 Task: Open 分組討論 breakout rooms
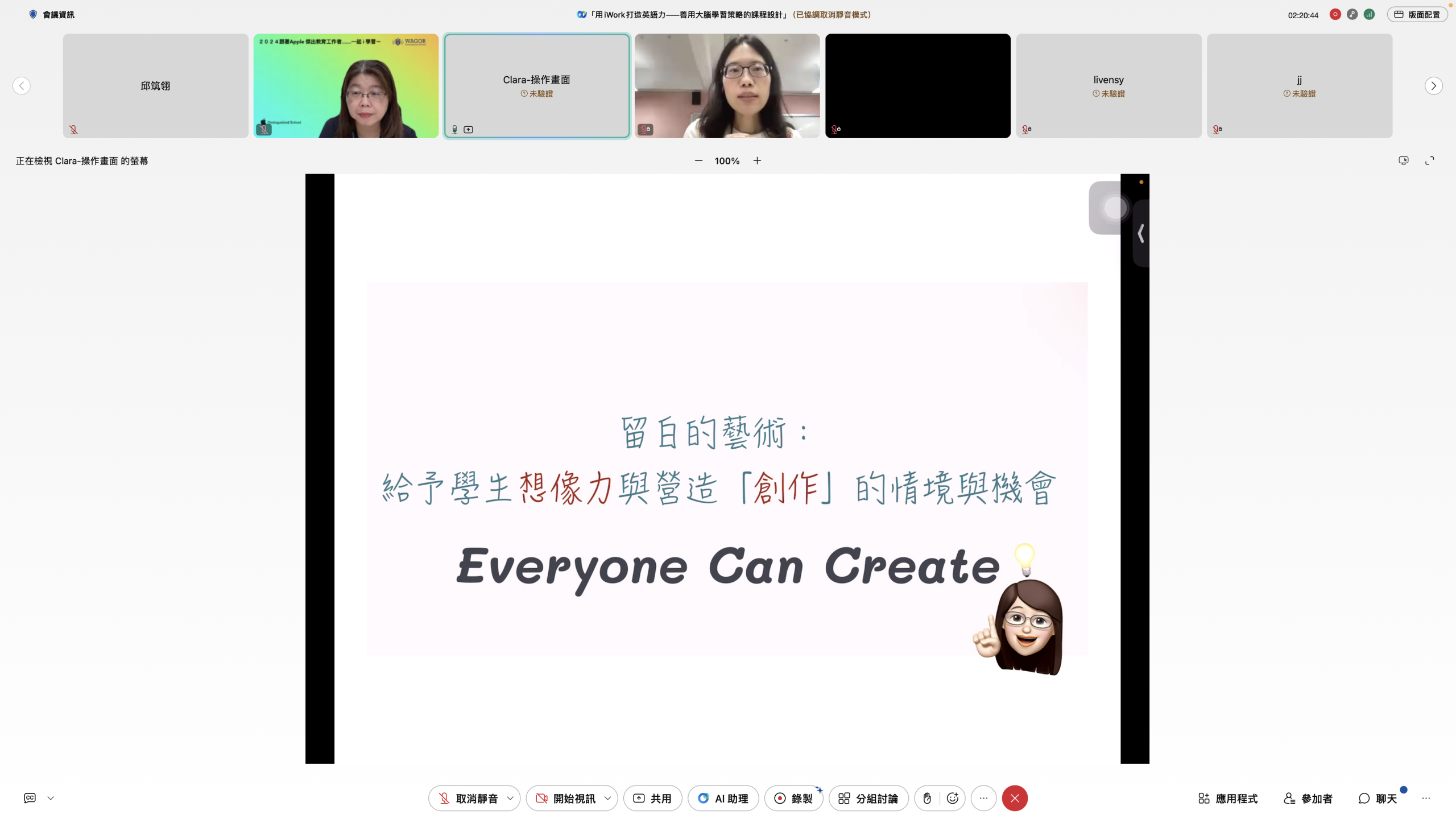(868, 798)
